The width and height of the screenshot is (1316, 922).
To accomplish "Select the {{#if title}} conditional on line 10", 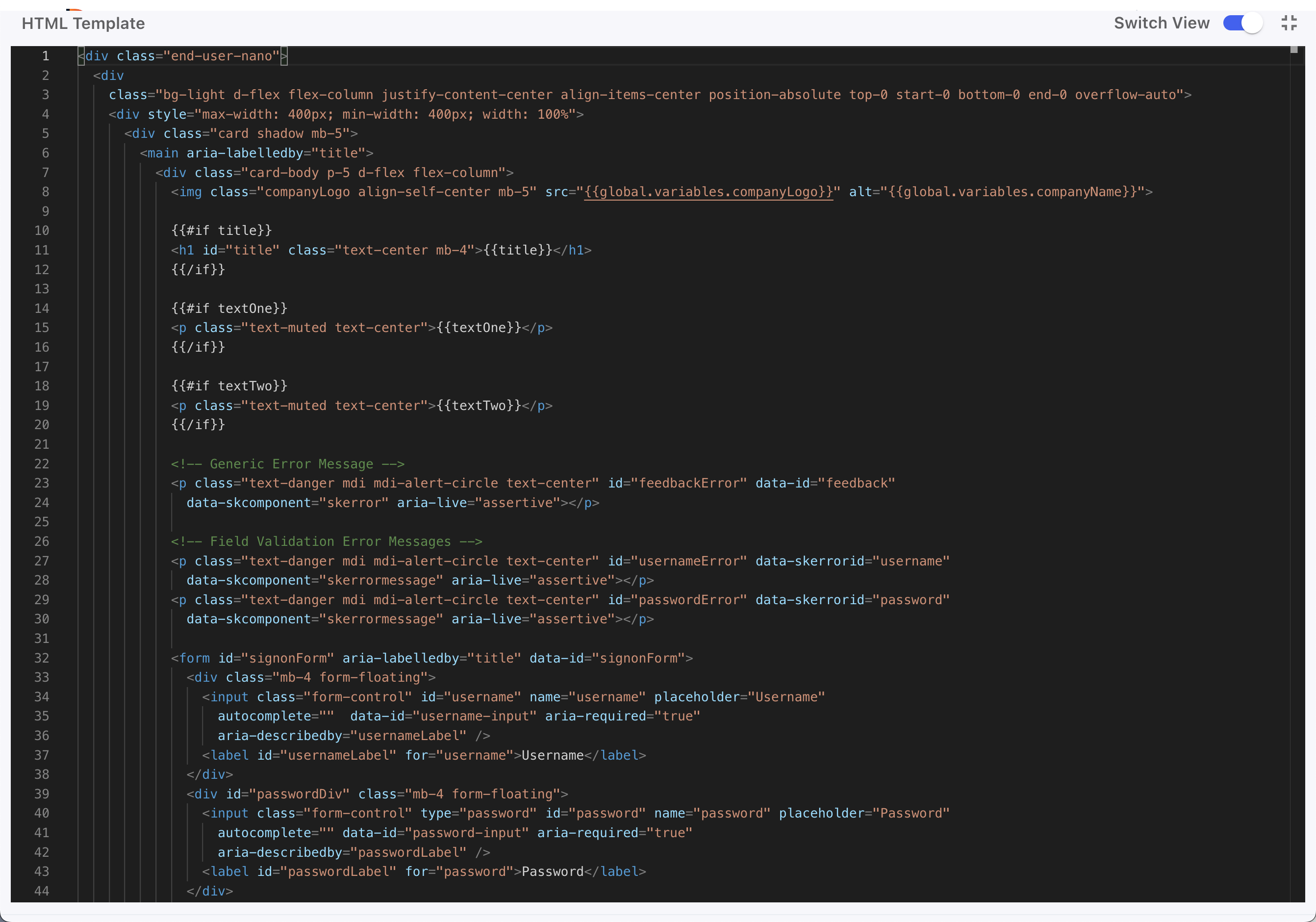I will coord(221,230).
